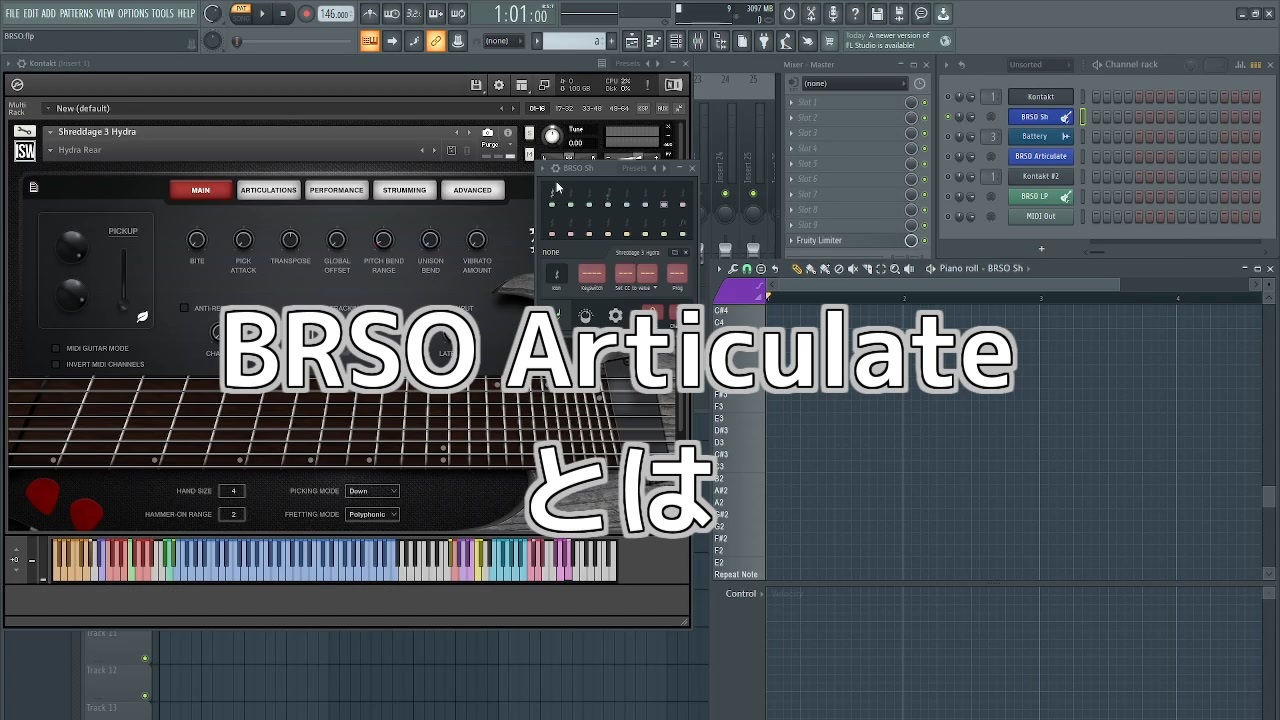Open the mixer view icon

(698, 41)
